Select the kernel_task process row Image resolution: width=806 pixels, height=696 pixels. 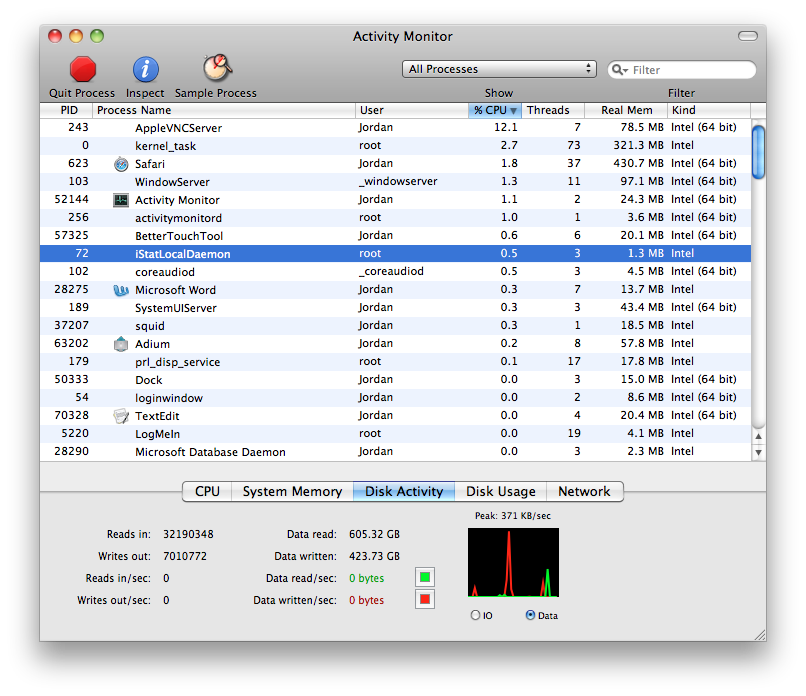(395, 145)
